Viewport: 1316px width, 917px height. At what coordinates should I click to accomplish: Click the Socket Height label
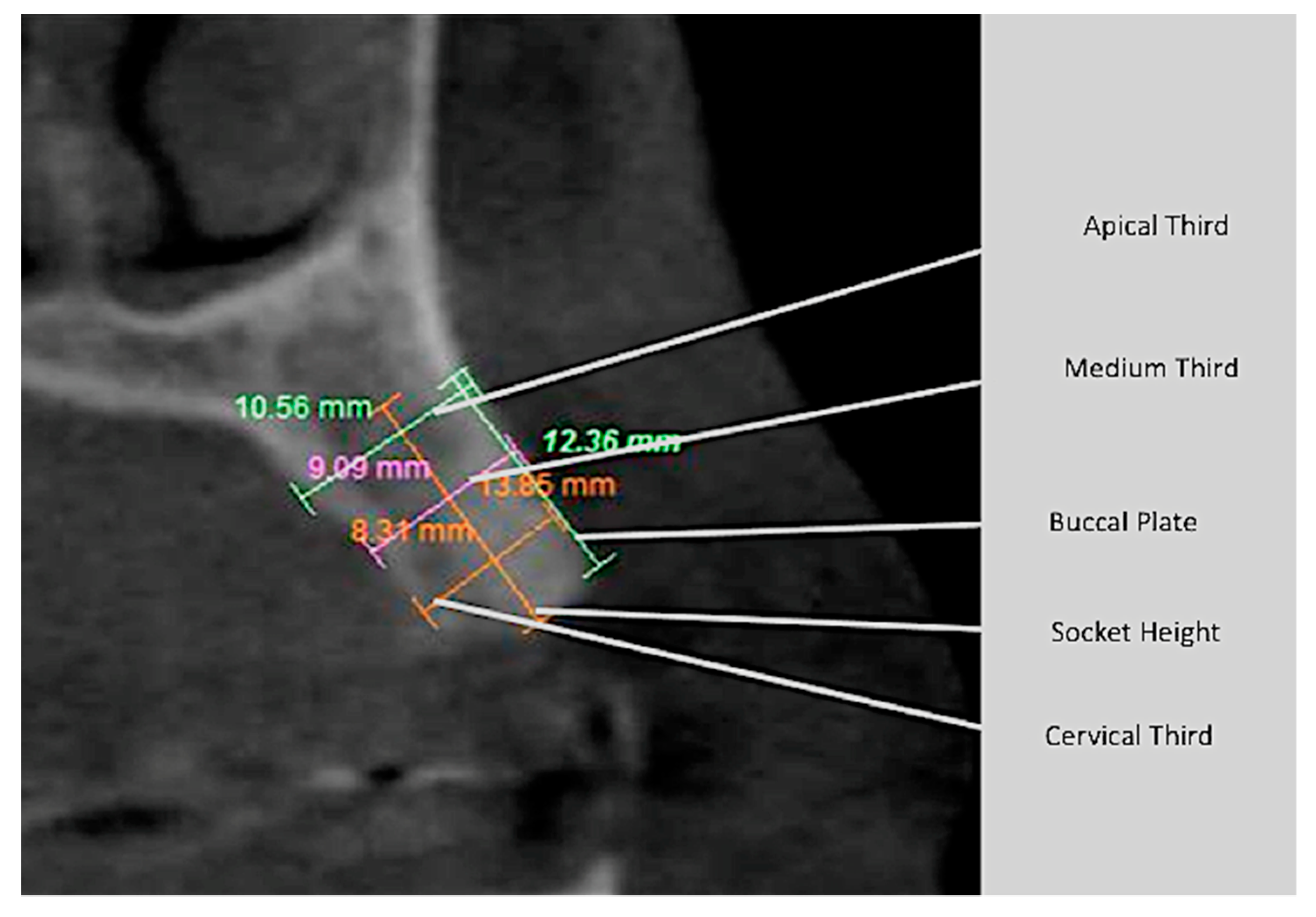click(x=1135, y=633)
